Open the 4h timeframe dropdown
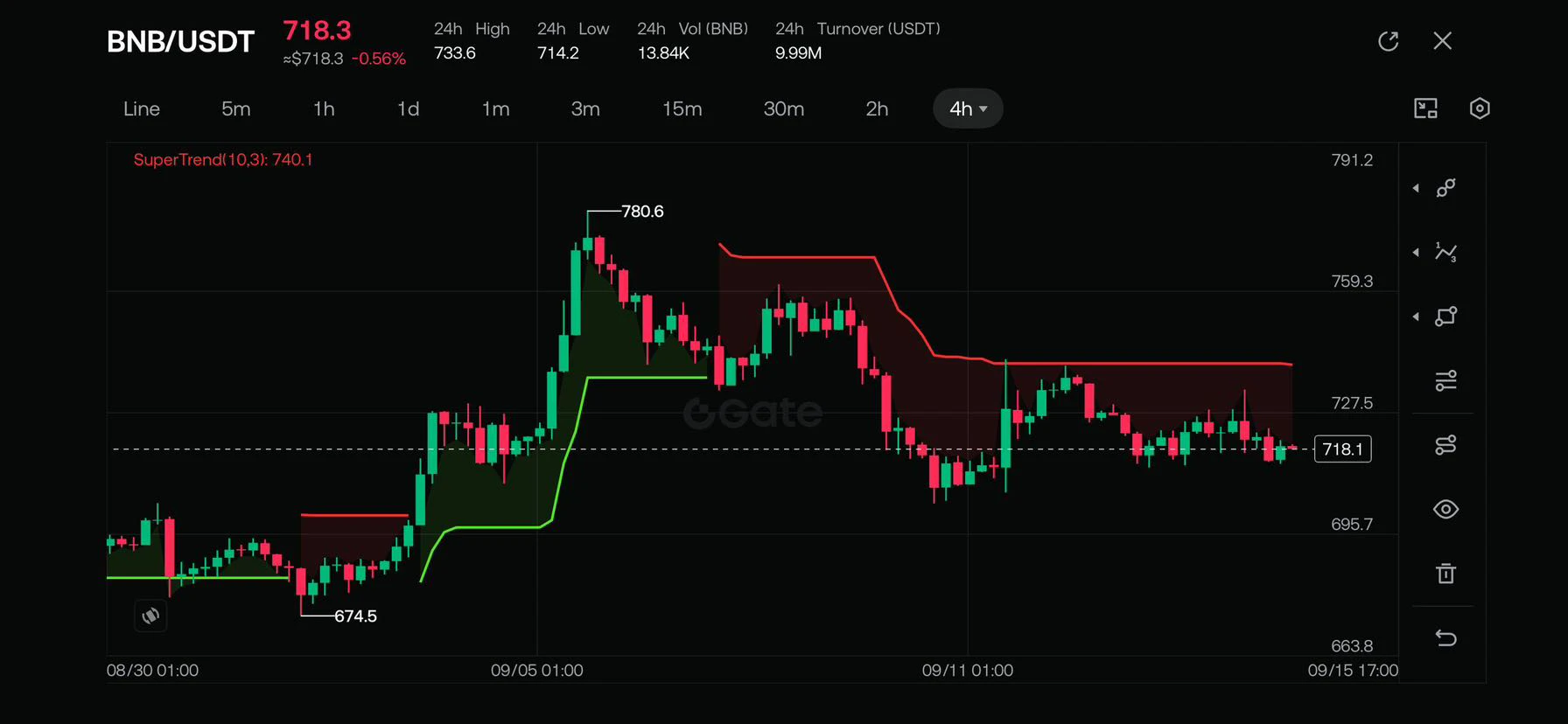Screen dimensions: 1568x724 968,108
